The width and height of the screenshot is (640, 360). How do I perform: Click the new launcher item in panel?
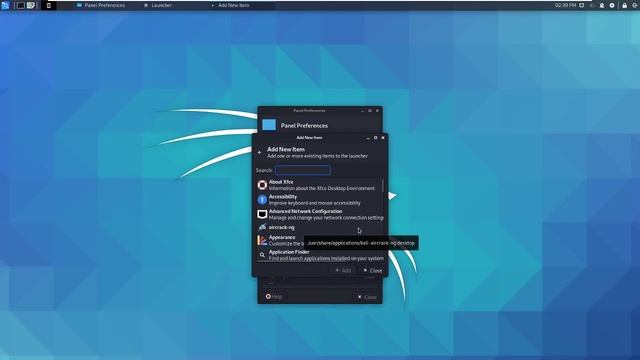click(49, 5)
